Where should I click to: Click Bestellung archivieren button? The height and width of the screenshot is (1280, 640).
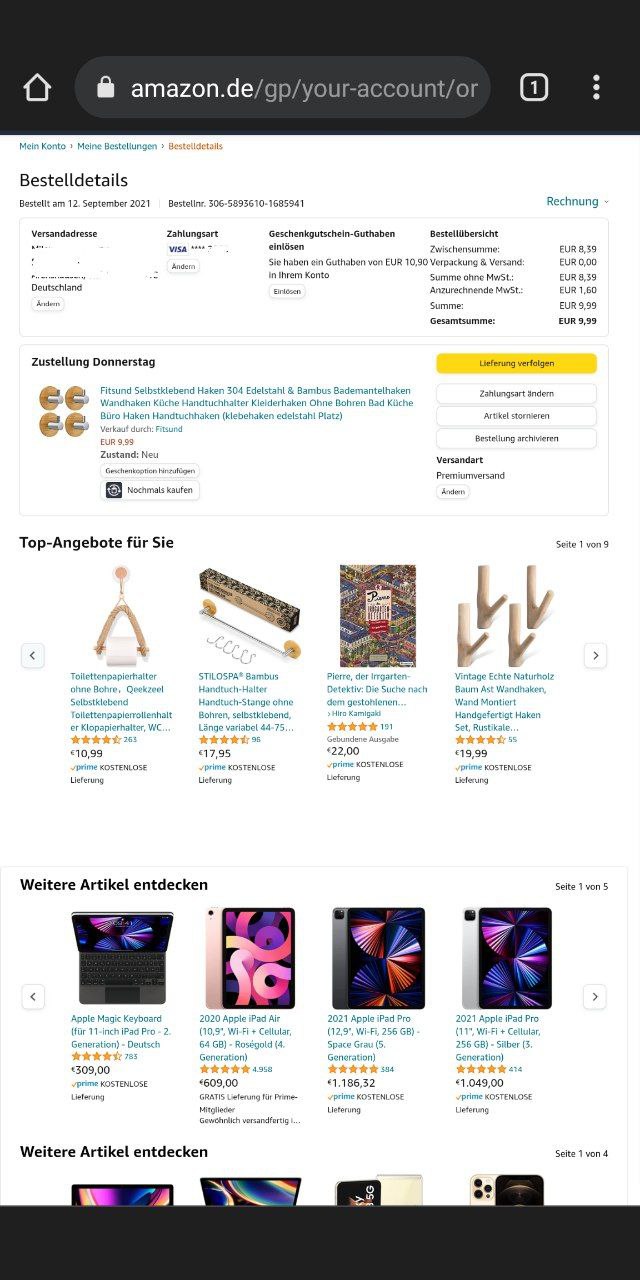coord(516,439)
